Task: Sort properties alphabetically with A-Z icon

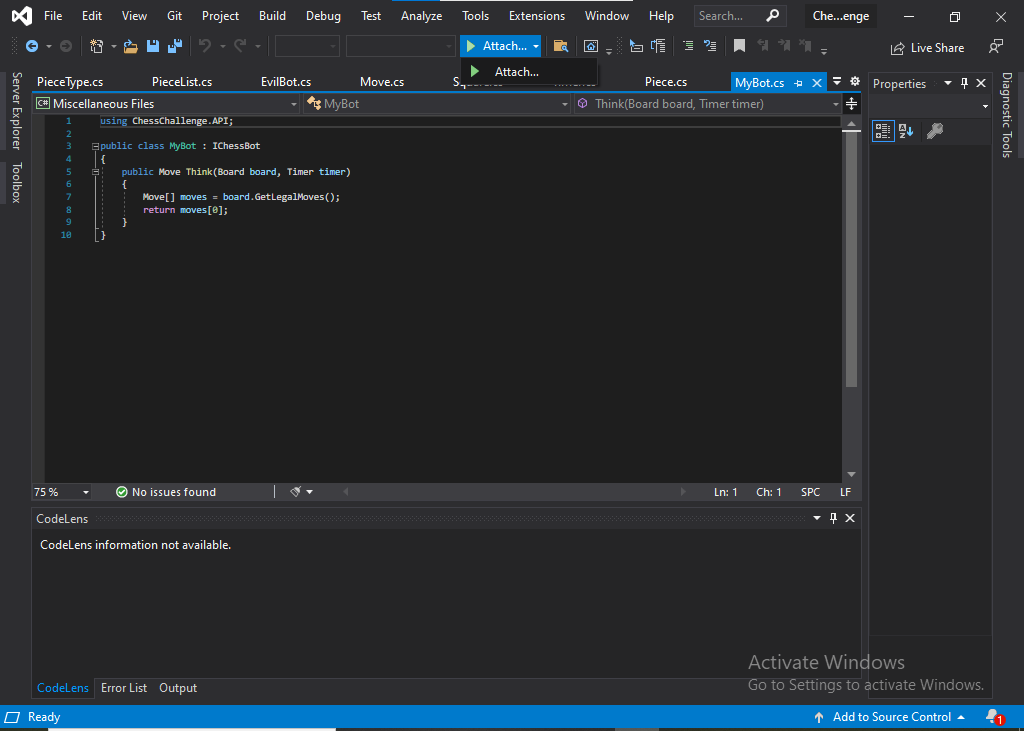Action: point(906,131)
